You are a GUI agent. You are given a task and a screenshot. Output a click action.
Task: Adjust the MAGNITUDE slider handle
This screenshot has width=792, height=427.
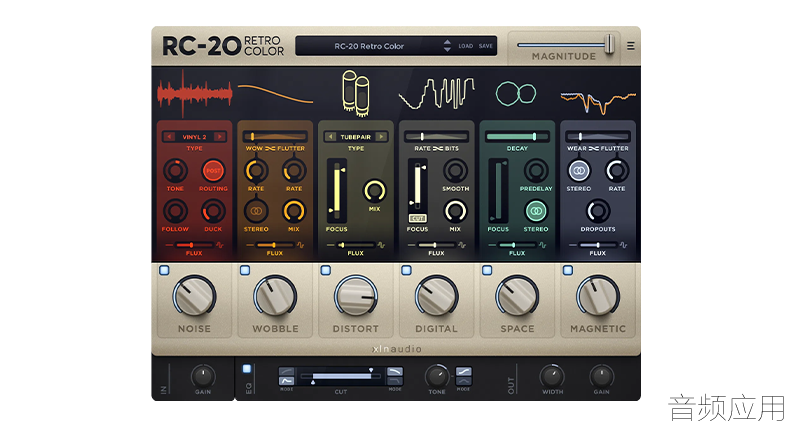click(x=610, y=43)
